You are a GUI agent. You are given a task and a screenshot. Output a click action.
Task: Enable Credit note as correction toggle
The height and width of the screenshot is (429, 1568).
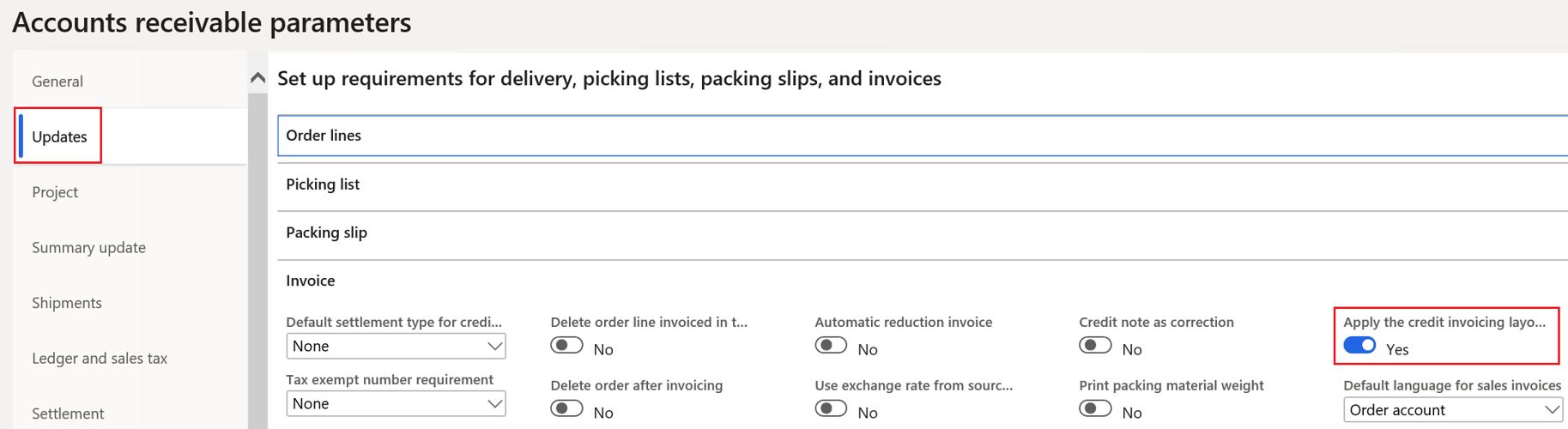pyautogui.click(x=1095, y=345)
